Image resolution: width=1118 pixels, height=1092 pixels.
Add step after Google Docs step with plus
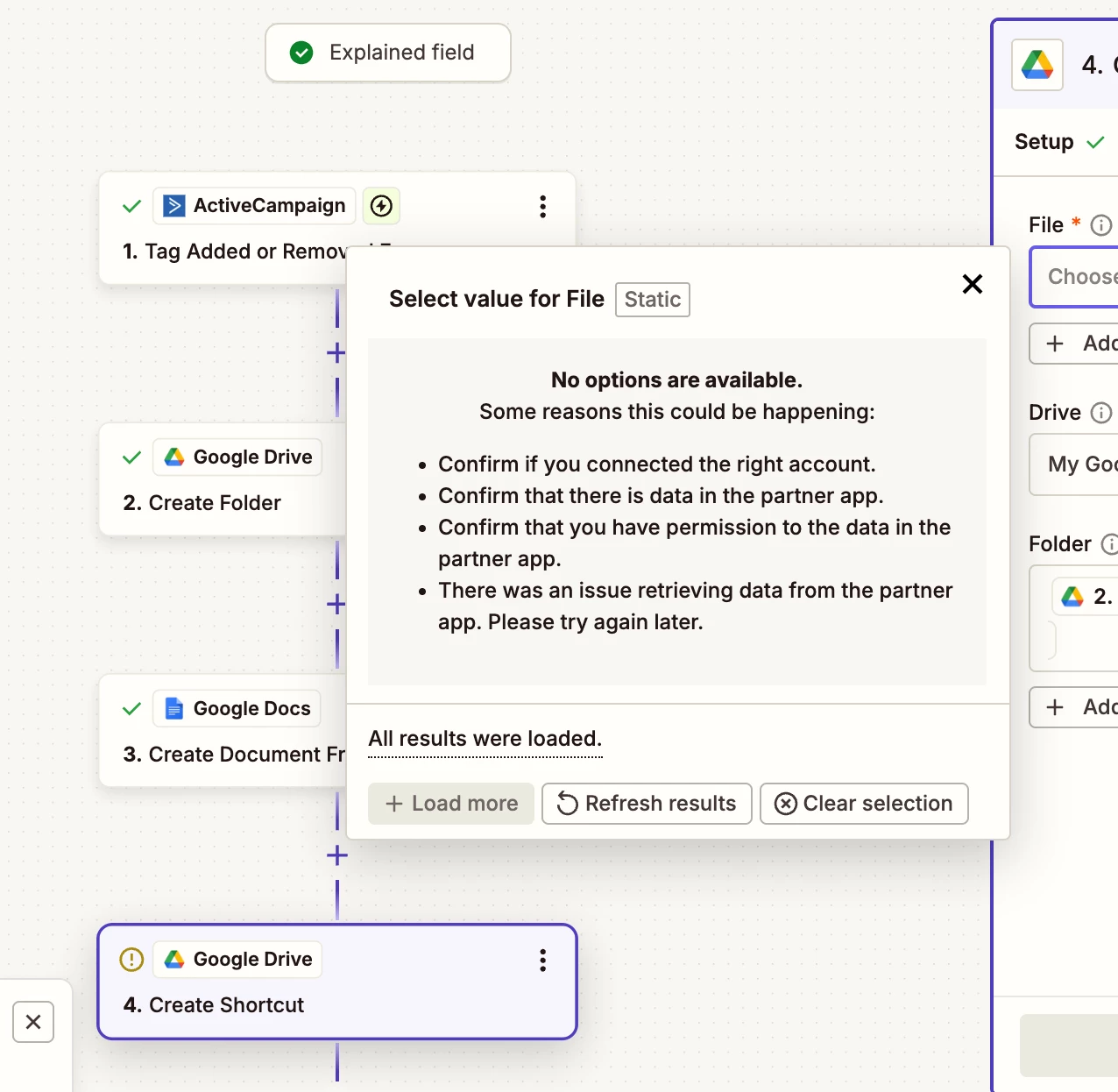coord(336,855)
